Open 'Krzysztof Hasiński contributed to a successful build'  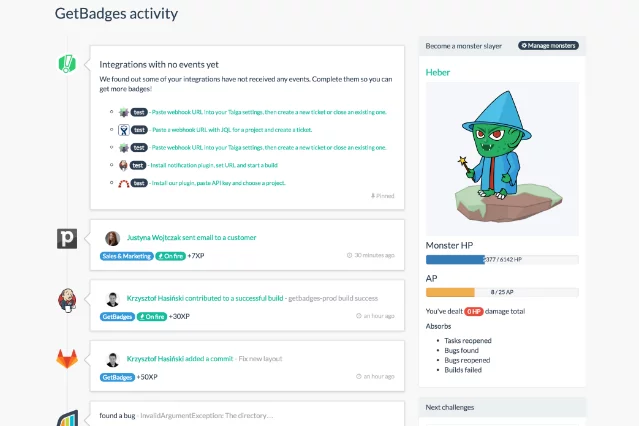coord(205,298)
